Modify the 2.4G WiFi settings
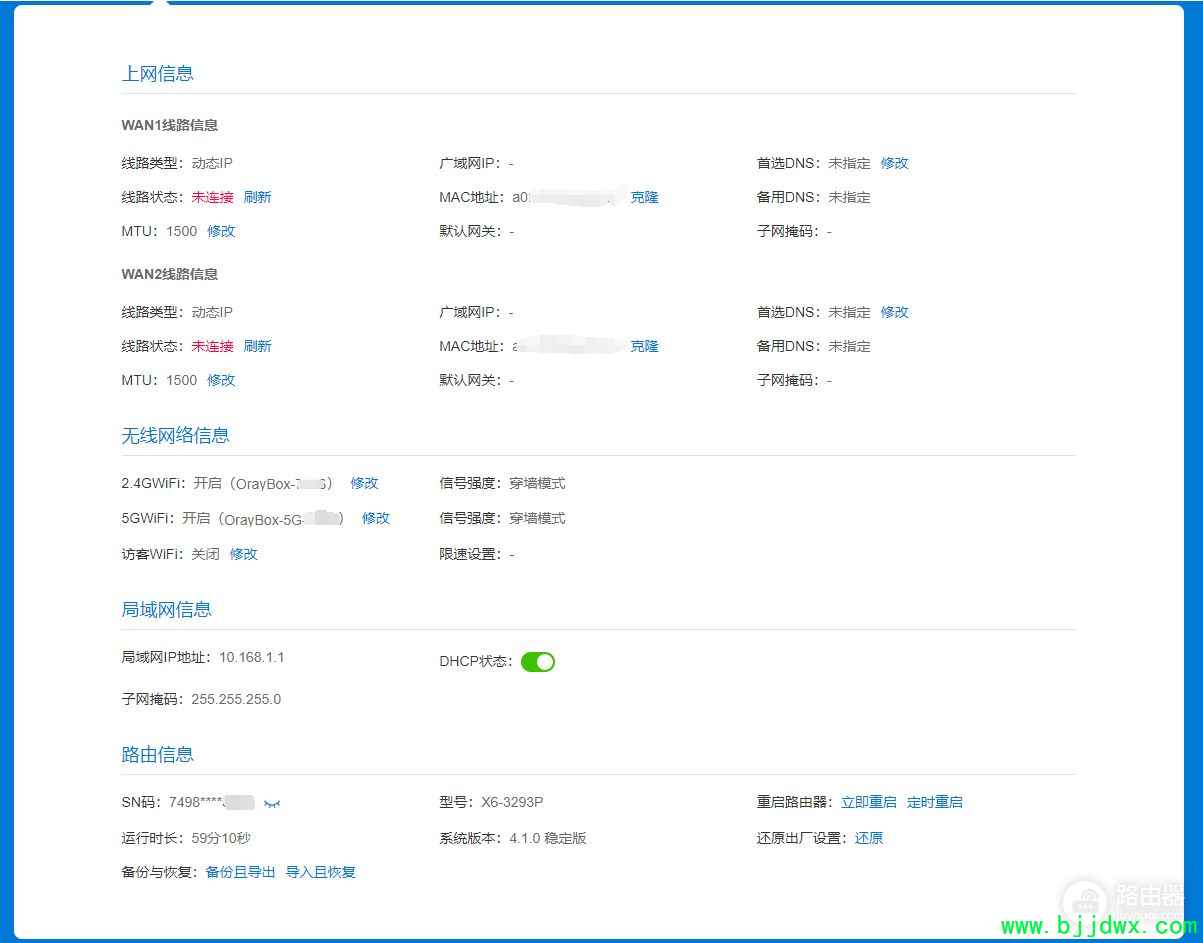 coord(364,483)
